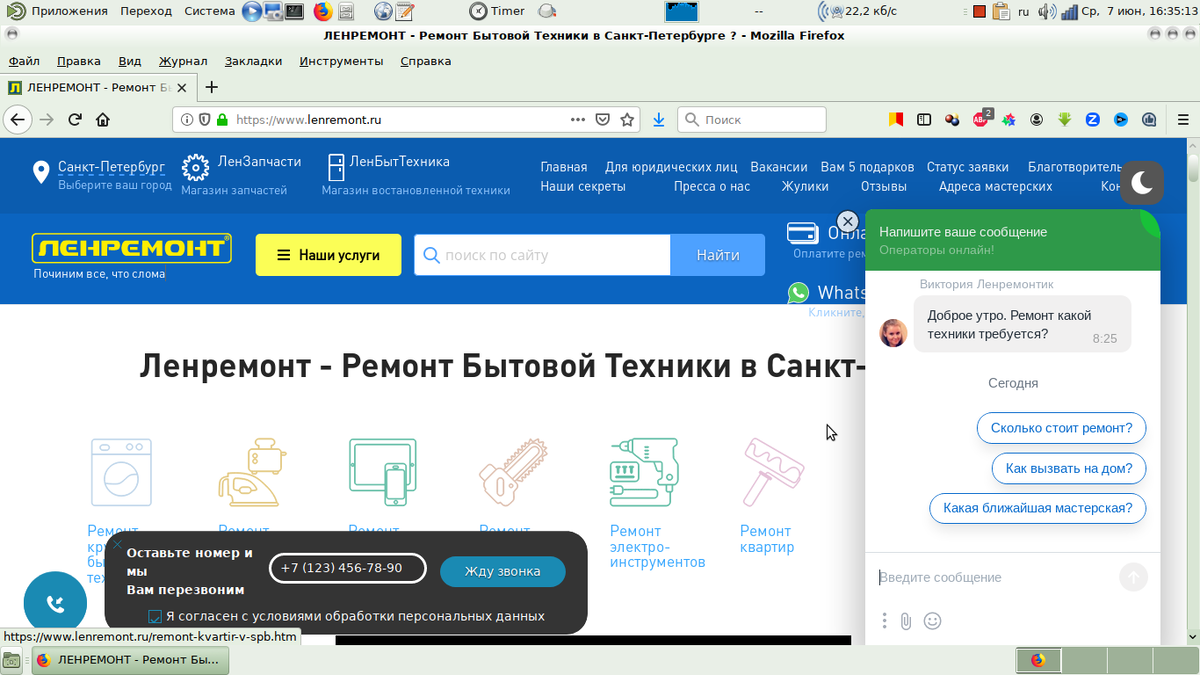Viewport: 1200px width, 675px height.
Task: Open the Для юридических лиц link
Action: [x=671, y=167]
